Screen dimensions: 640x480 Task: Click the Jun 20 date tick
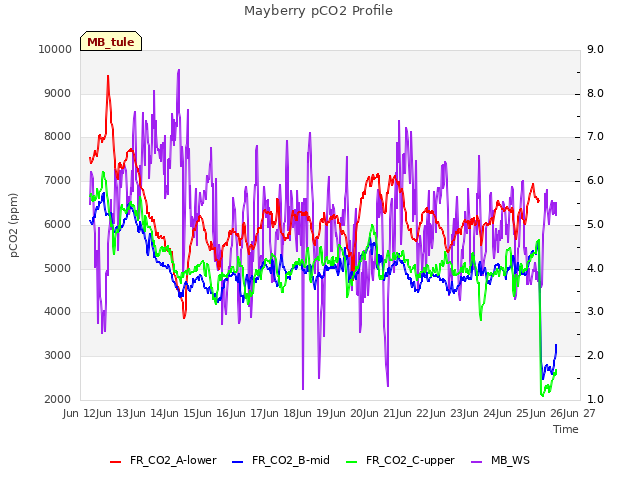pyautogui.click(x=347, y=413)
